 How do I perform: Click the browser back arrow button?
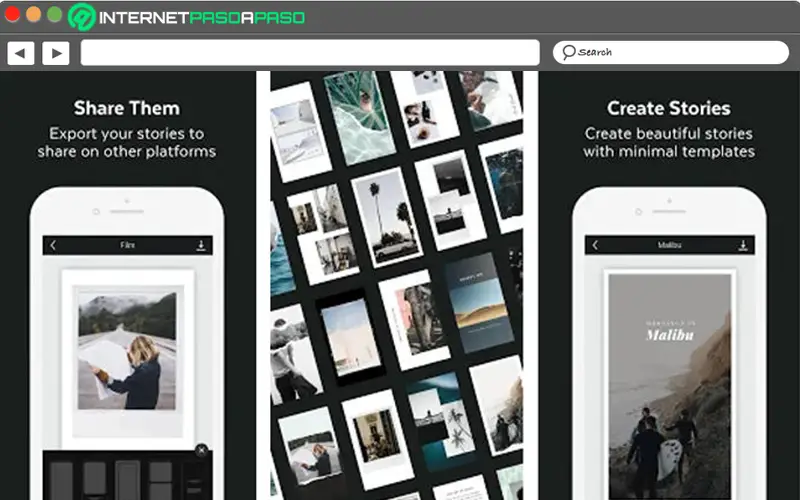point(21,53)
